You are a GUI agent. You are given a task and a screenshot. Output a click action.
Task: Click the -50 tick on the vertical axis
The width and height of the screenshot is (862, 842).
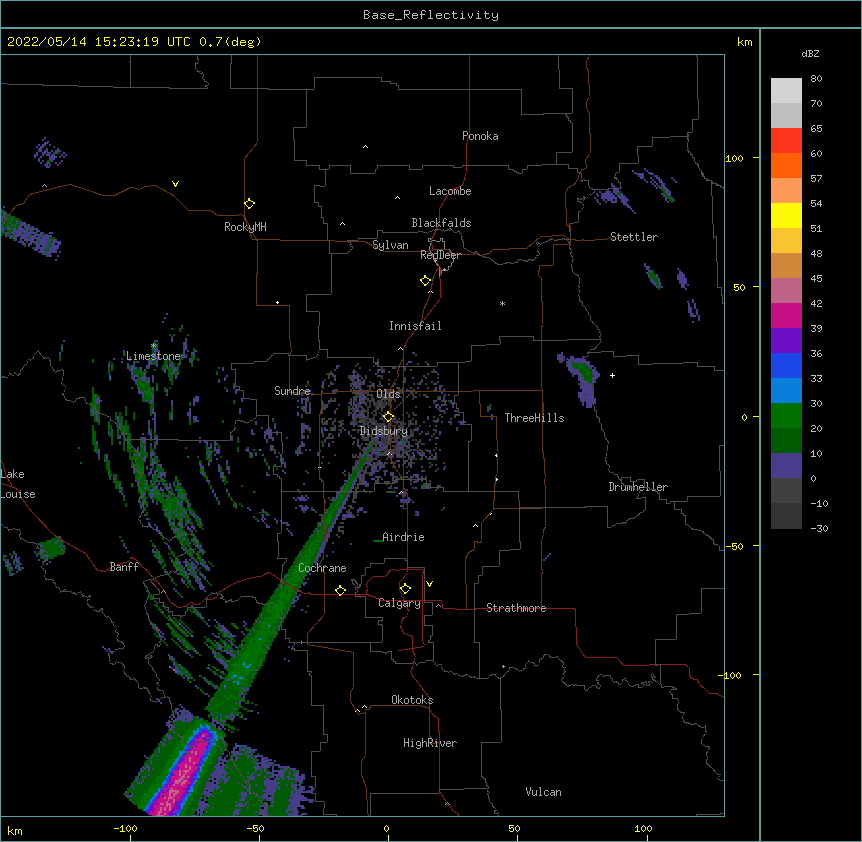tap(734, 546)
